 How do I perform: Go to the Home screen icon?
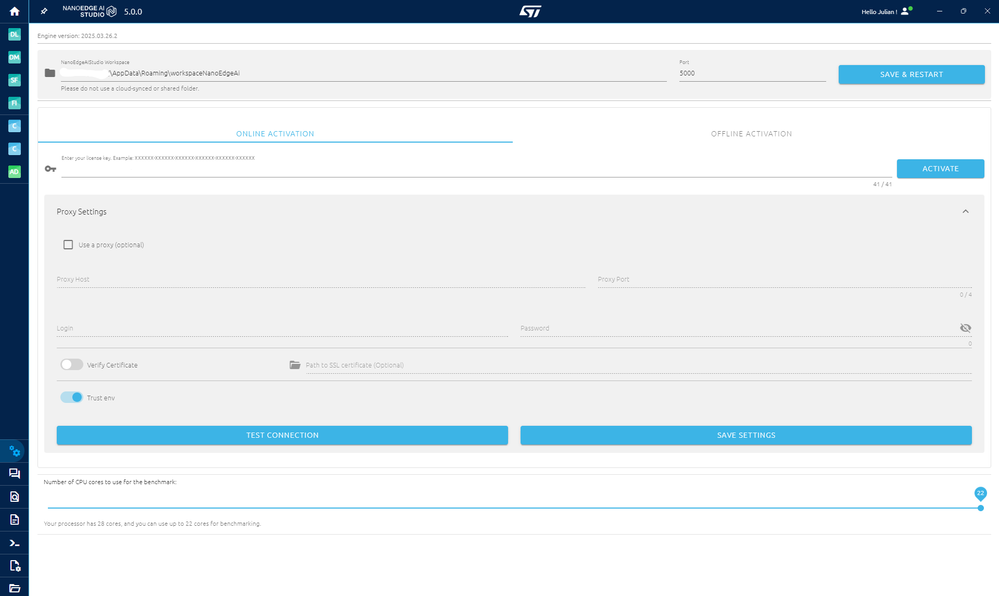point(14,11)
